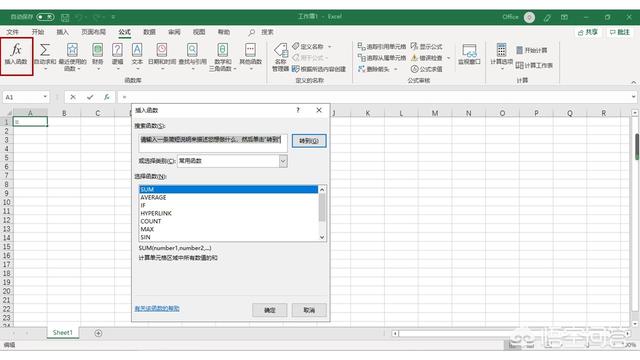Click the AutoSum sigma icon
640x360 pixels.
coord(45,50)
